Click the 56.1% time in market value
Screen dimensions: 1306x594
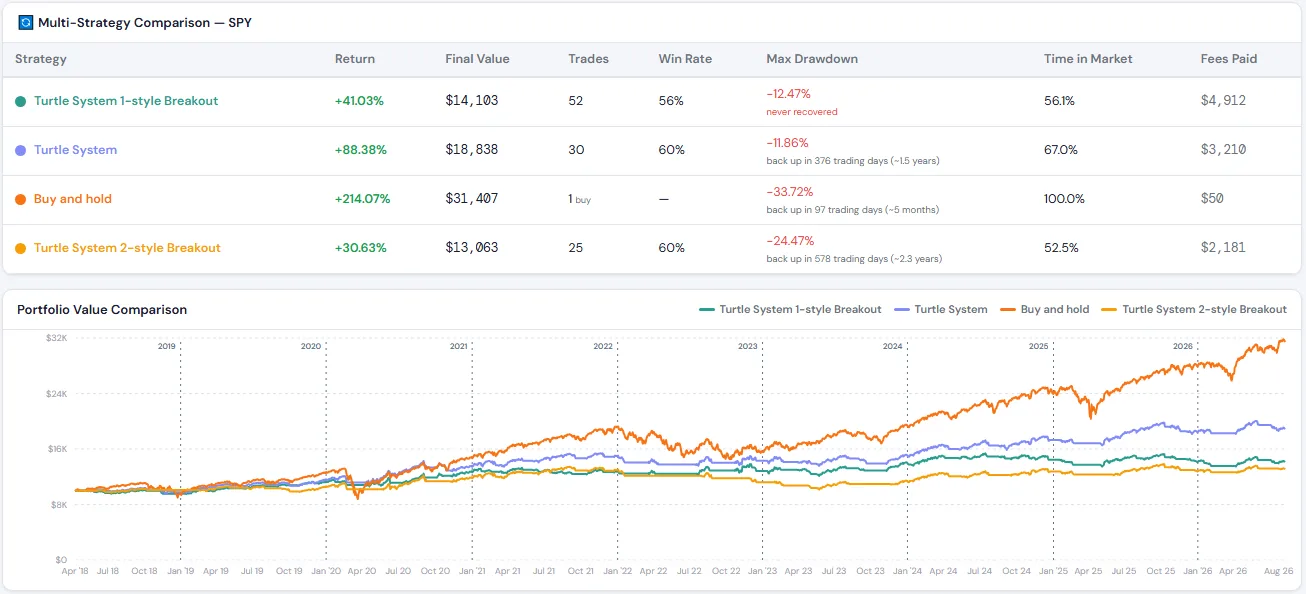1059,101
